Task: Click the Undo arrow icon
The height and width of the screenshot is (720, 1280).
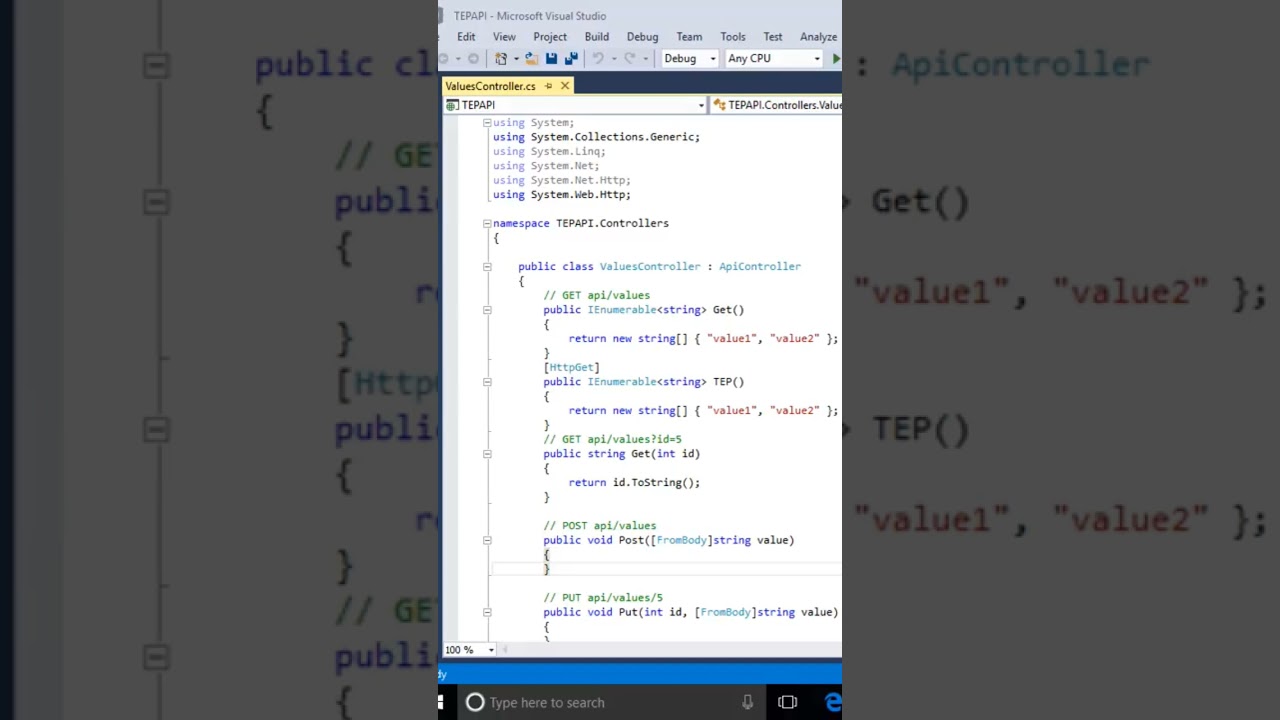Action: click(598, 59)
